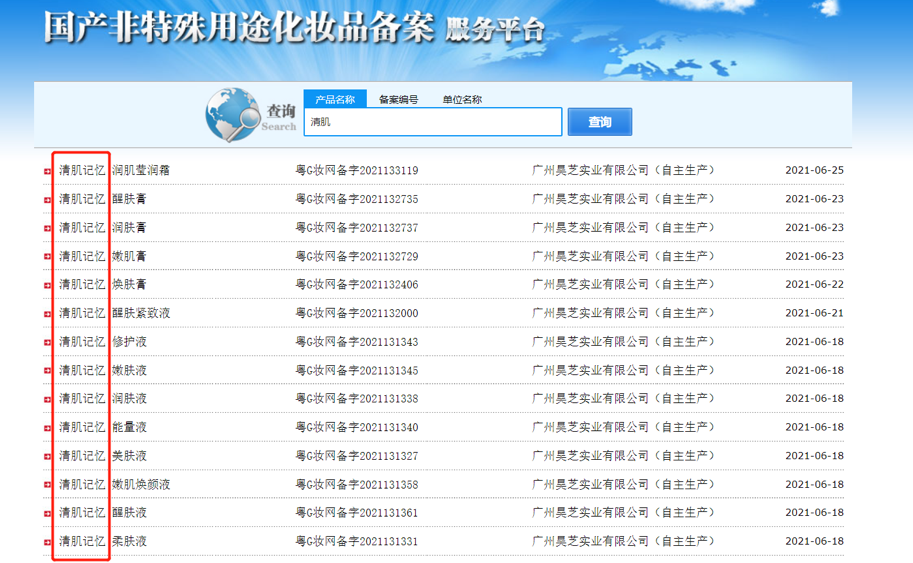The image size is (913, 563).
Task: Expand row icon for 修护液
Action: 47,342
